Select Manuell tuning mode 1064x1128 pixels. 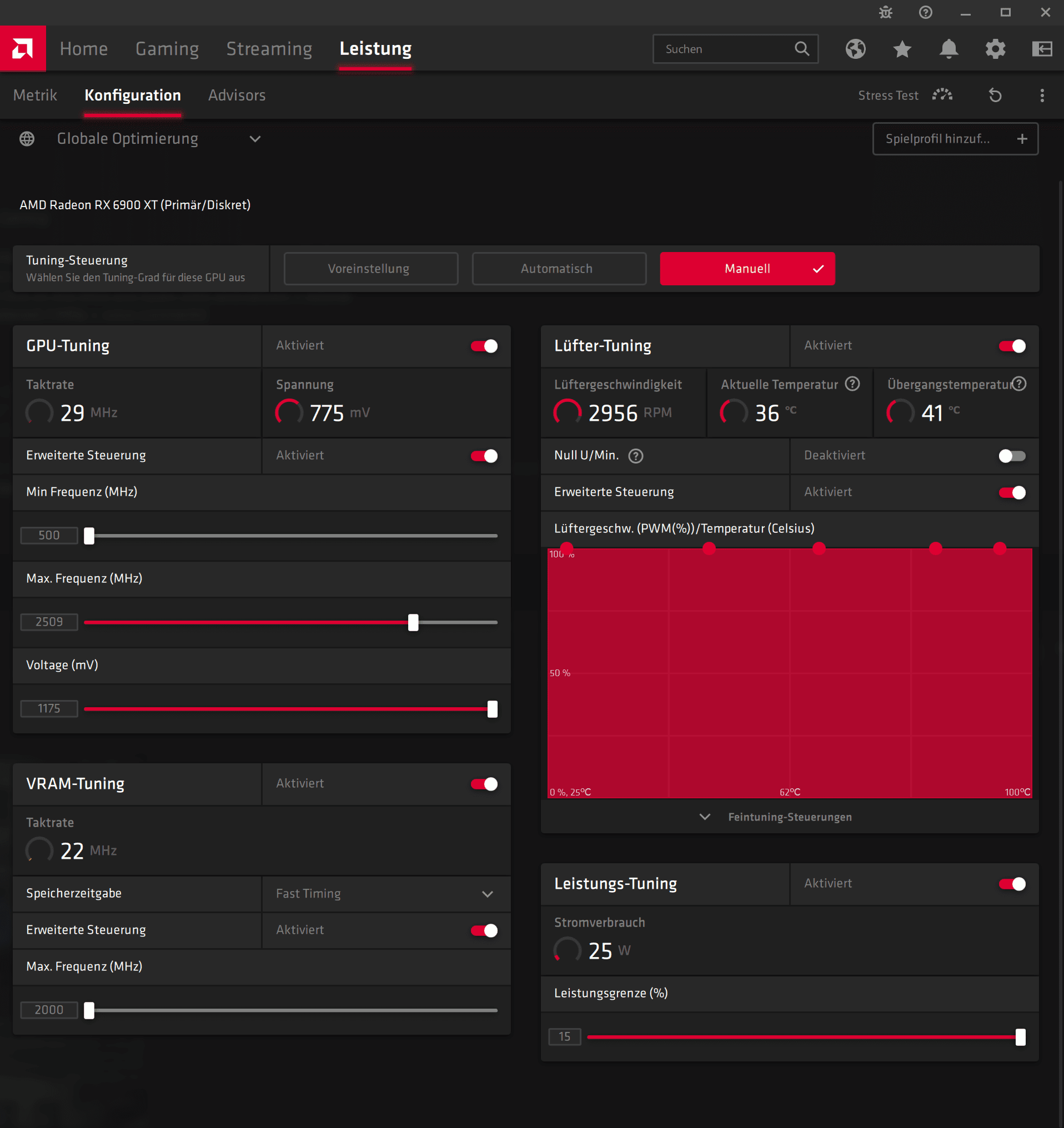747,269
